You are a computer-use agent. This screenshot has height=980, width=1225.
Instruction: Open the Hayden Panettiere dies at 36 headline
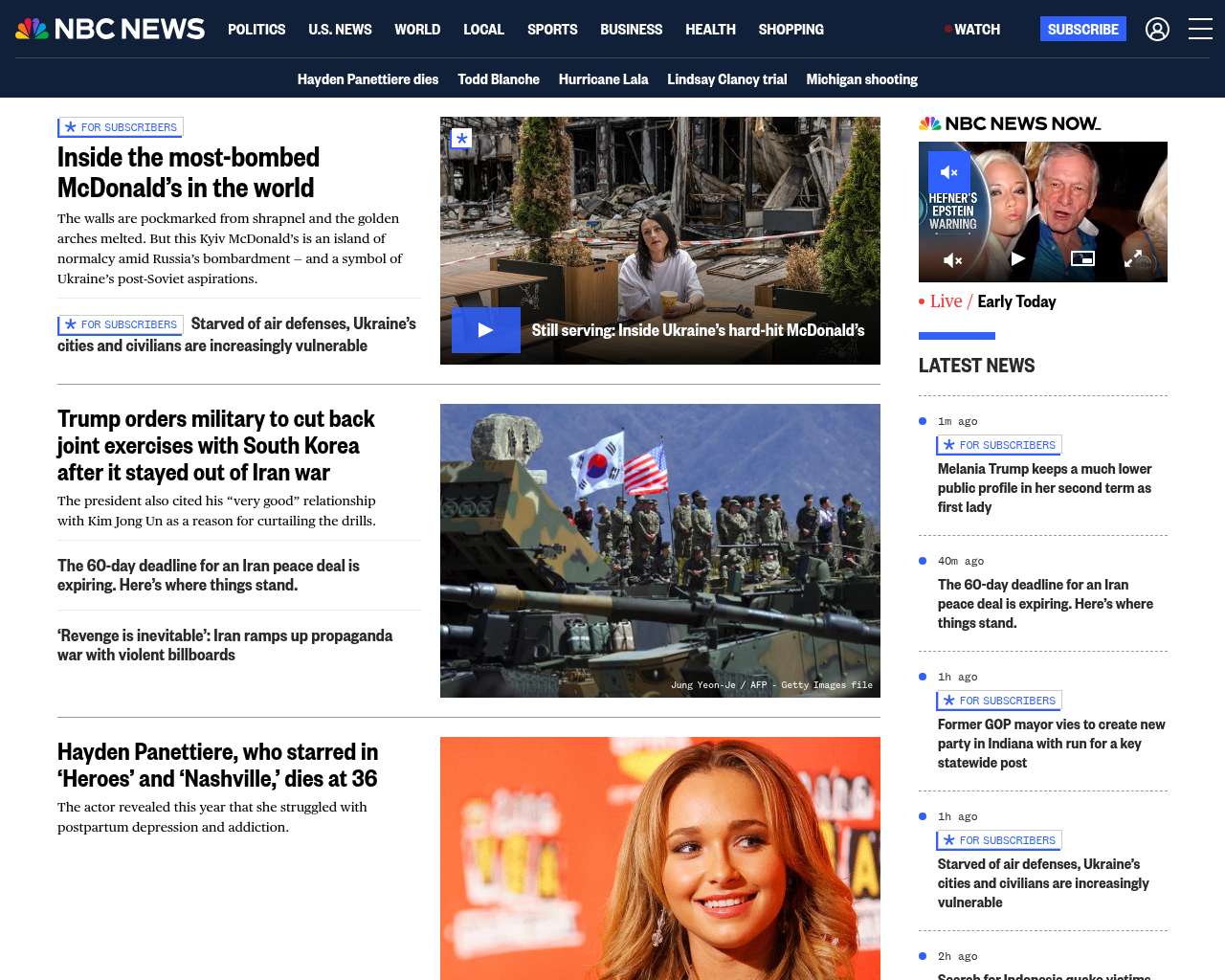pyautogui.click(x=217, y=765)
